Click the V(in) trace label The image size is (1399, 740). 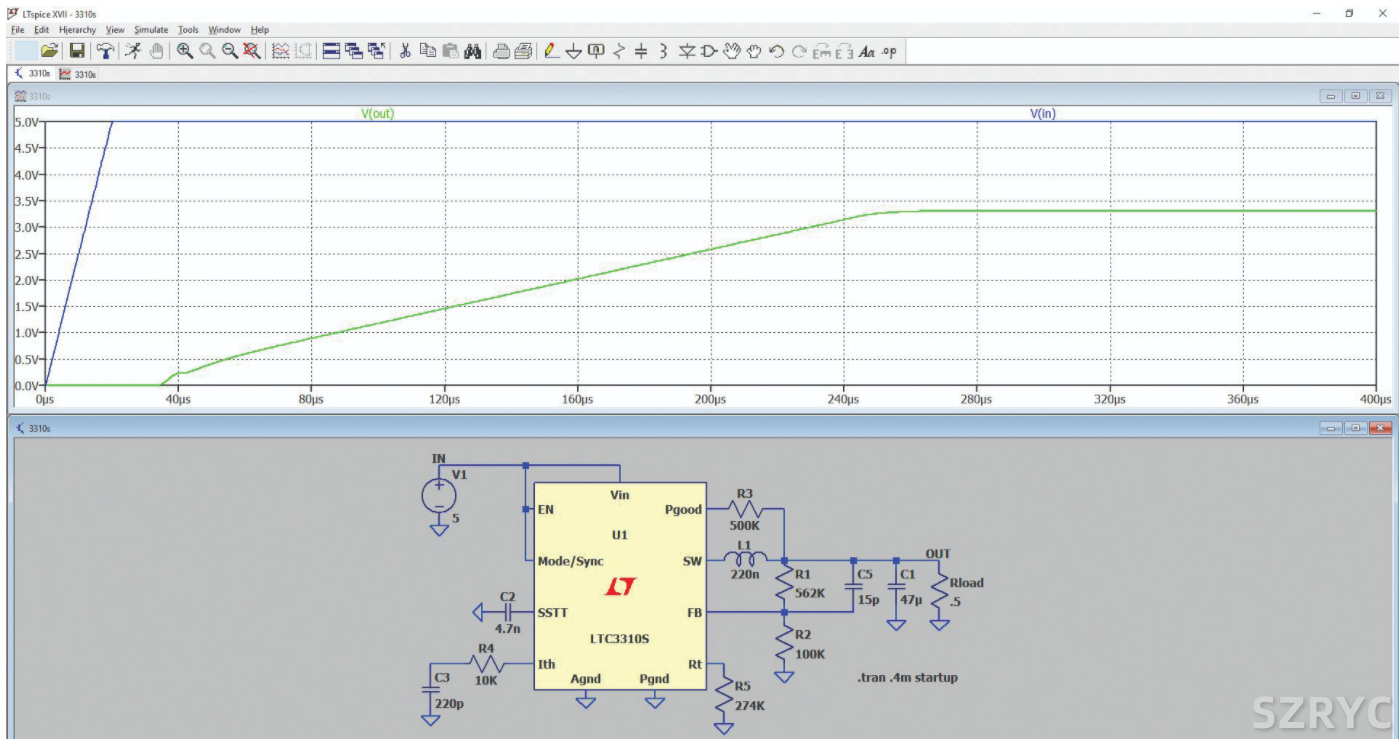point(1042,114)
